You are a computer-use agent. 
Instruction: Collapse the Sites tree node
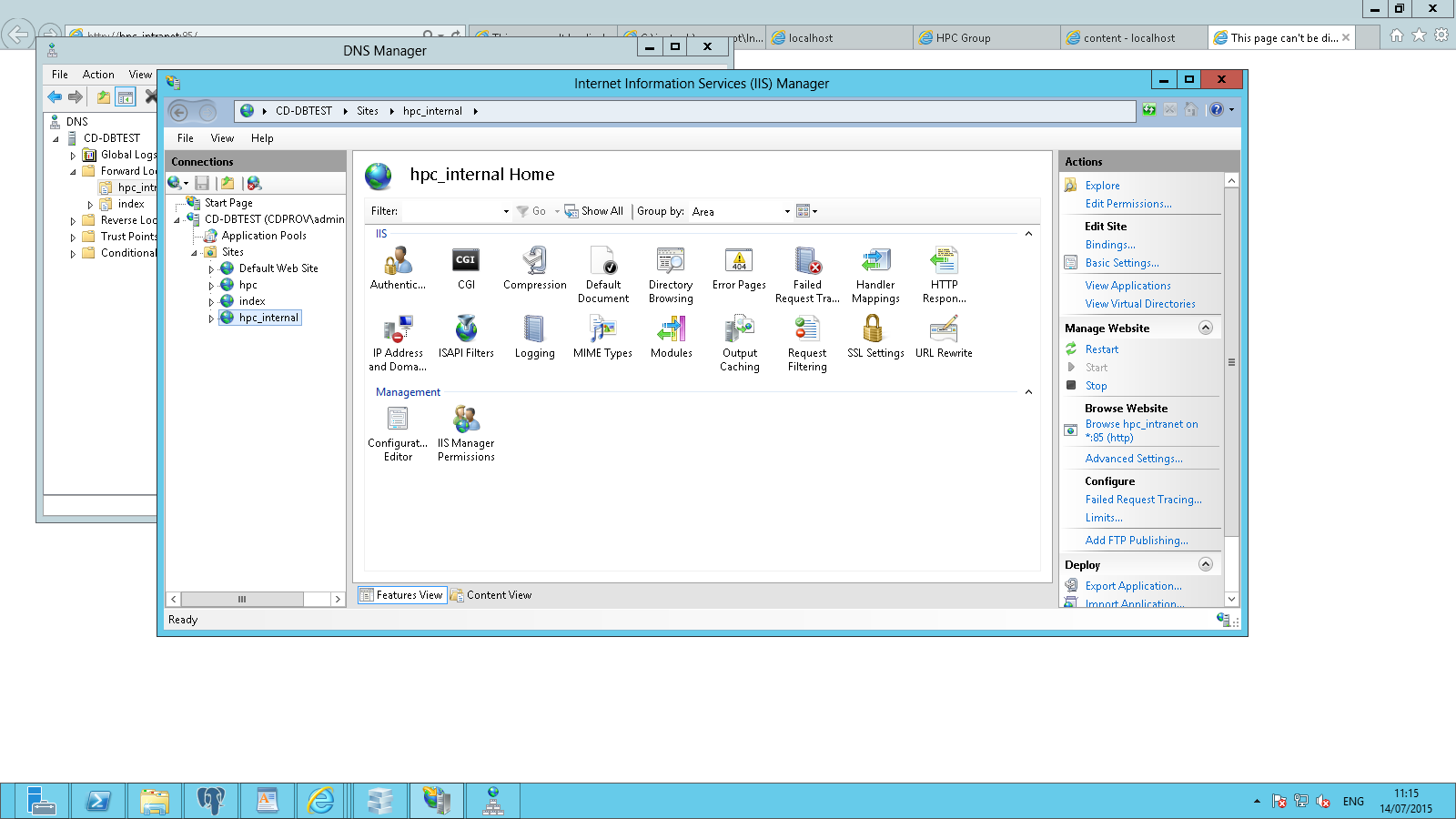(x=194, y=253)
